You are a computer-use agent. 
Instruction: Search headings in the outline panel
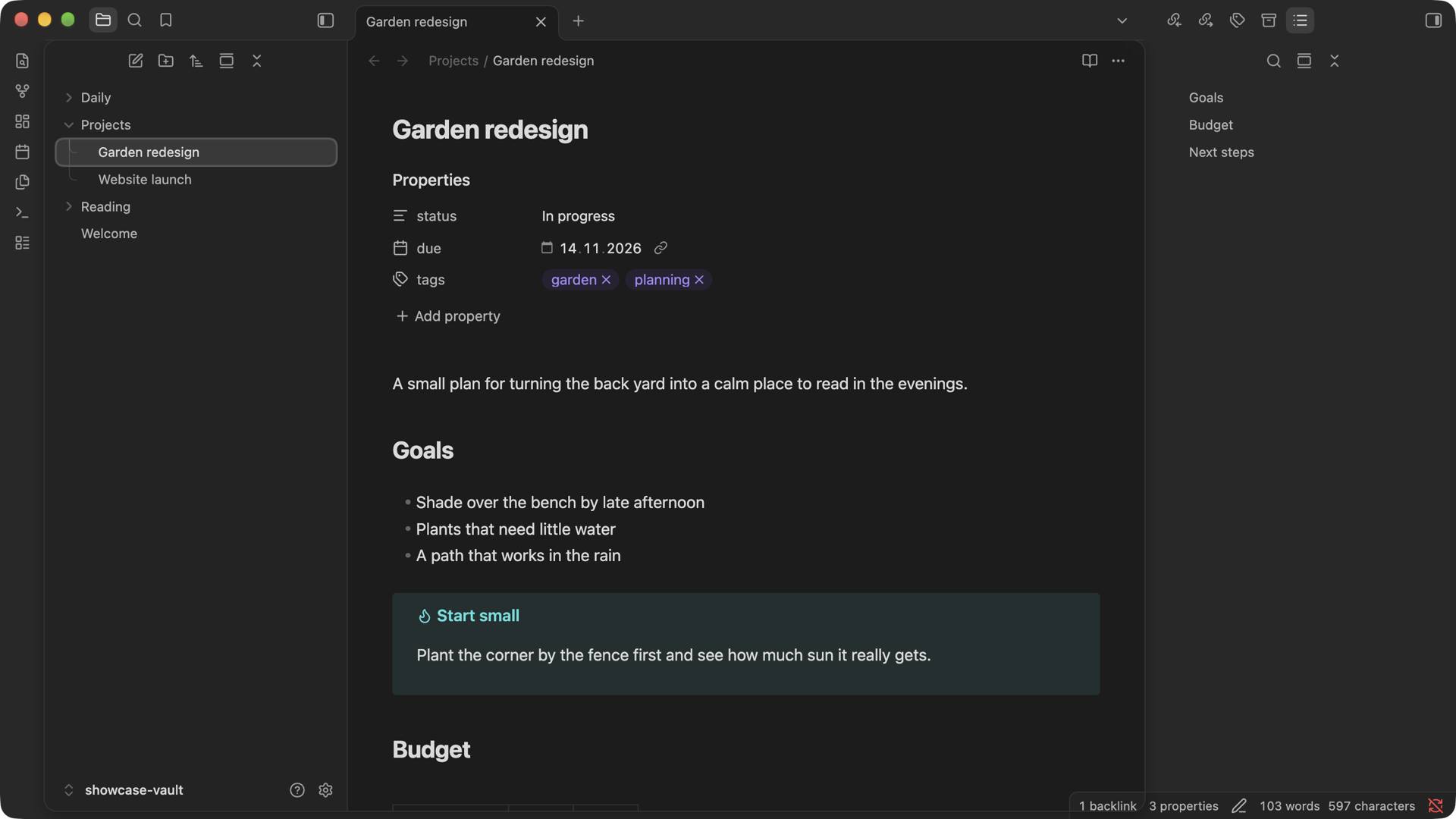[1274, 61]
